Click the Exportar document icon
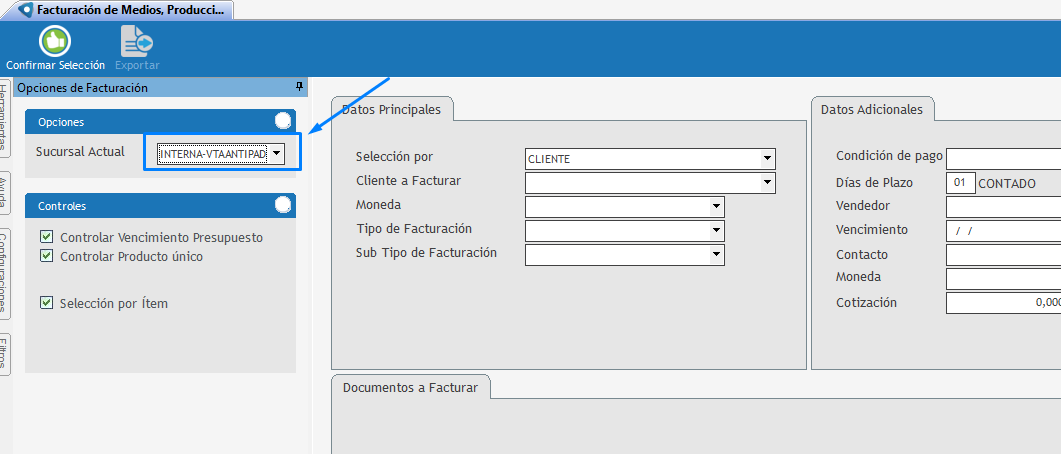Screen dimensions: 1061x454 [x=135, y=40]
